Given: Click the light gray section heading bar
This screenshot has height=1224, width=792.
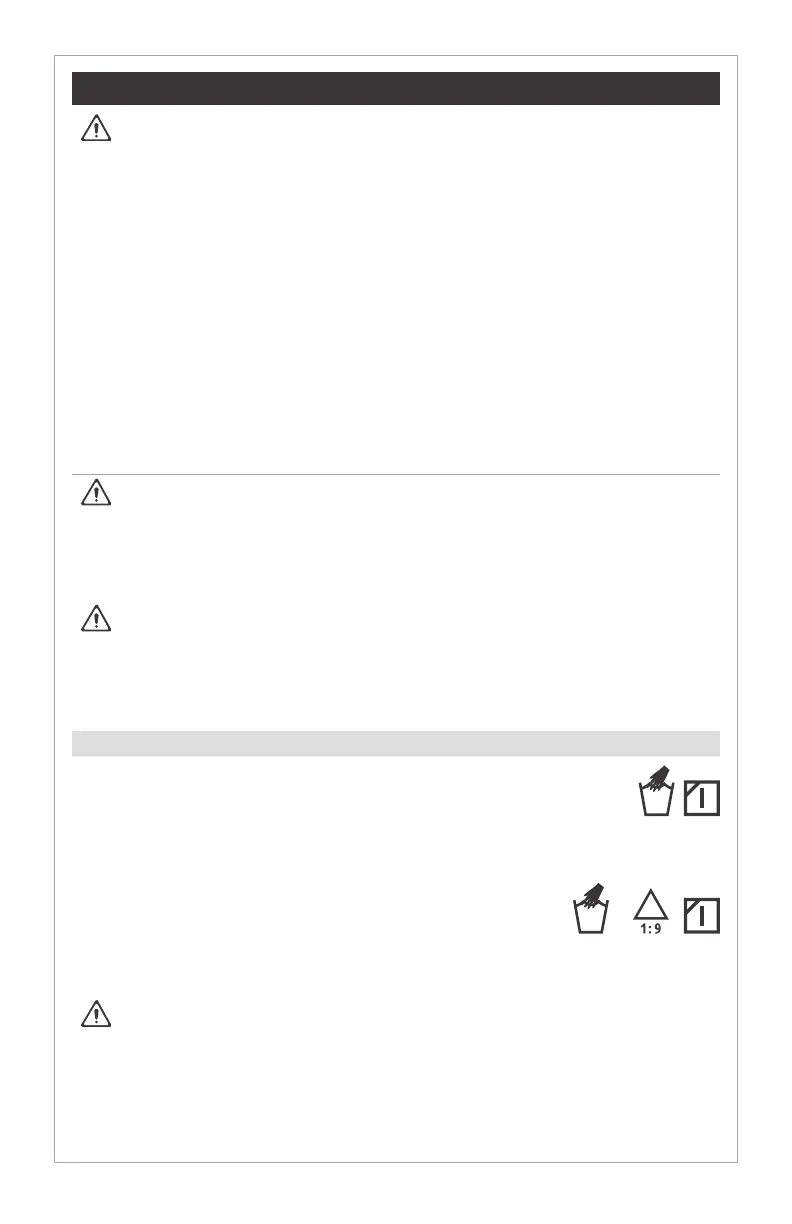Looking at the screenshot, I should (396, 743).
